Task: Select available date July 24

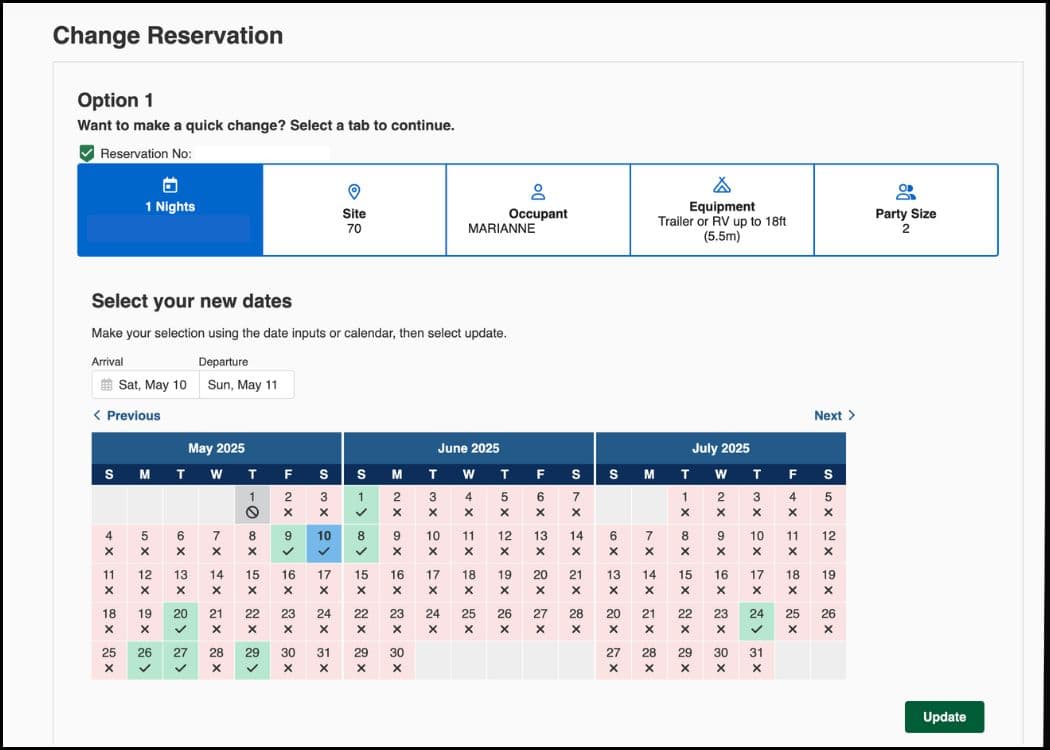Action: click(757, 621)
